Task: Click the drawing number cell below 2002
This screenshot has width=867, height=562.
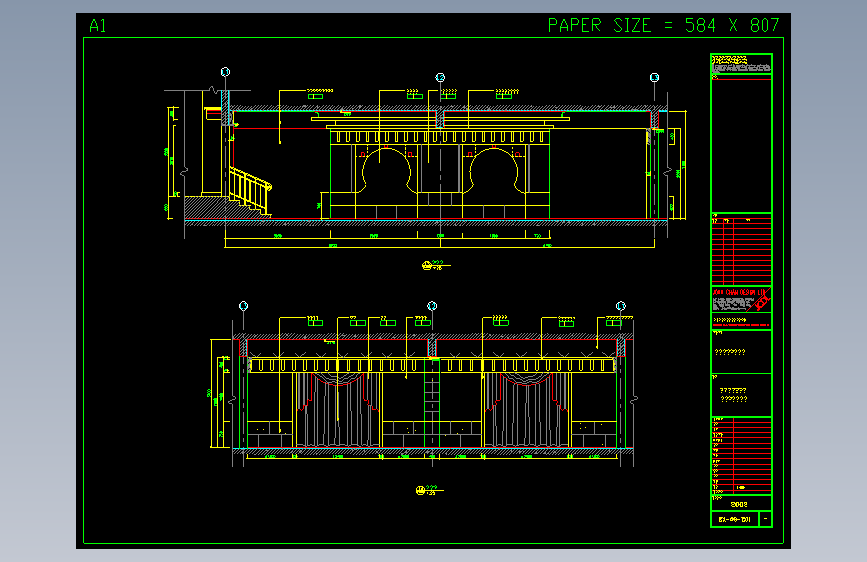Action: pyautogui.click(x=735, y=519)
